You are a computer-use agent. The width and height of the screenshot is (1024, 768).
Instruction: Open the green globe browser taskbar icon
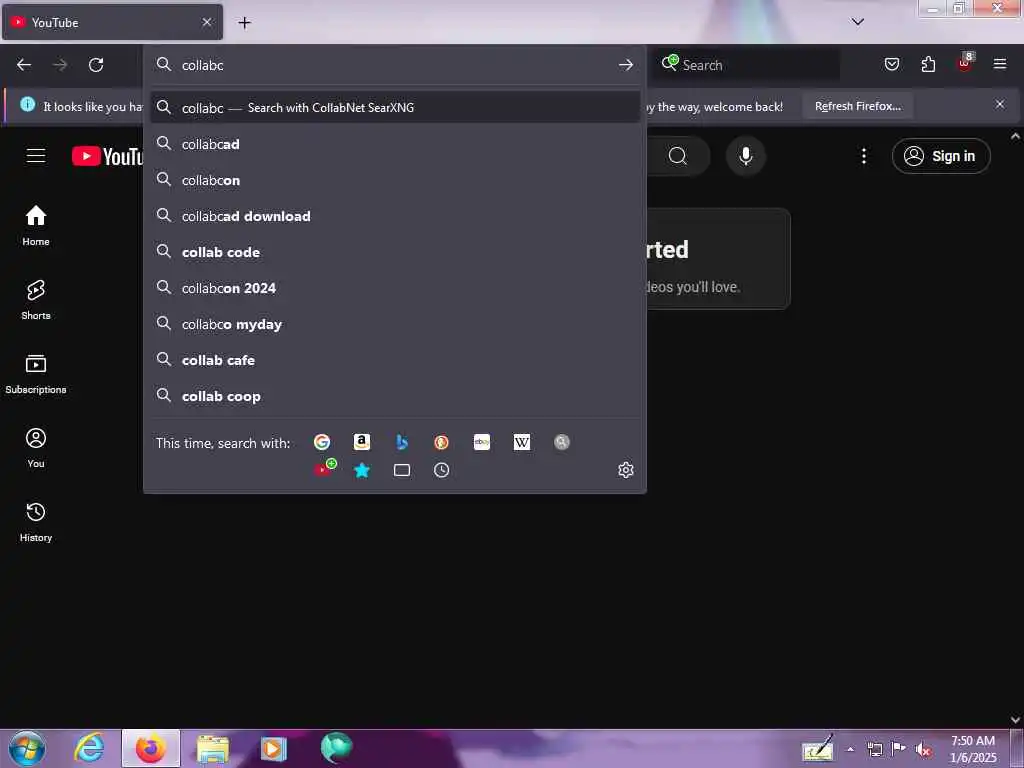(x=336, y=748)
